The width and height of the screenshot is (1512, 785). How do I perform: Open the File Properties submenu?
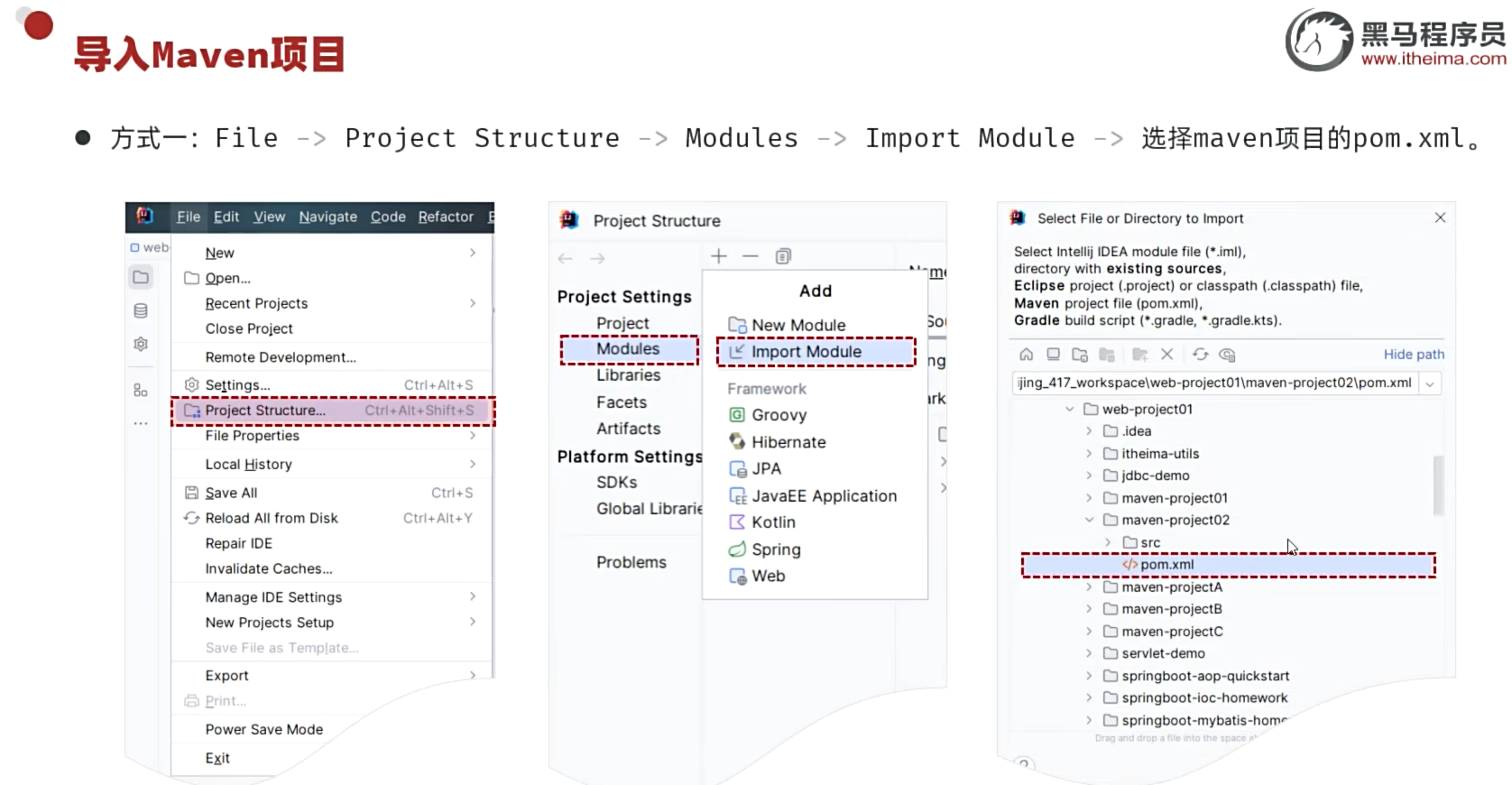332,436
